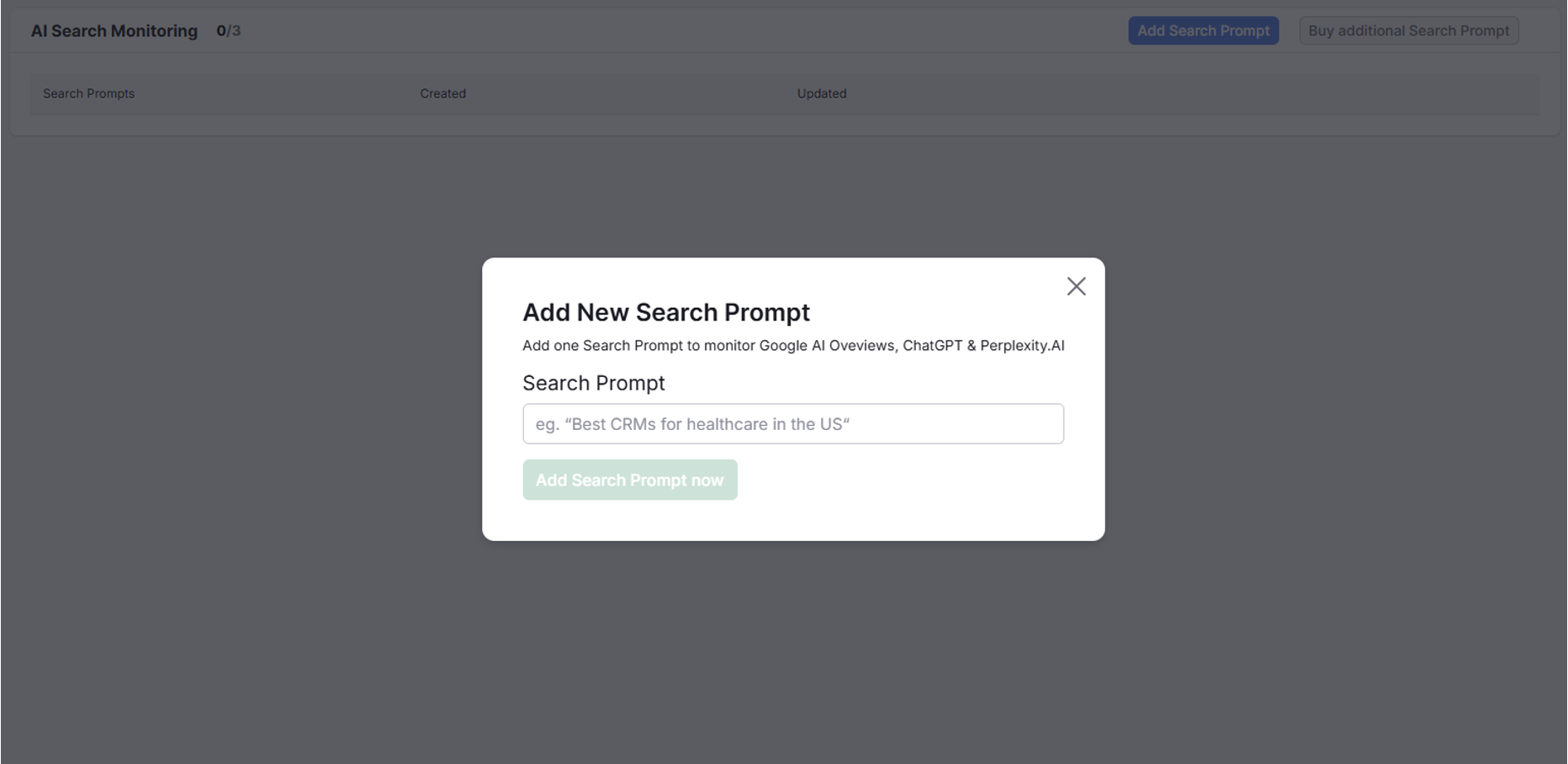Click the blue primary action button top right
This screenshot has height=764, width=1568.
1203,30
